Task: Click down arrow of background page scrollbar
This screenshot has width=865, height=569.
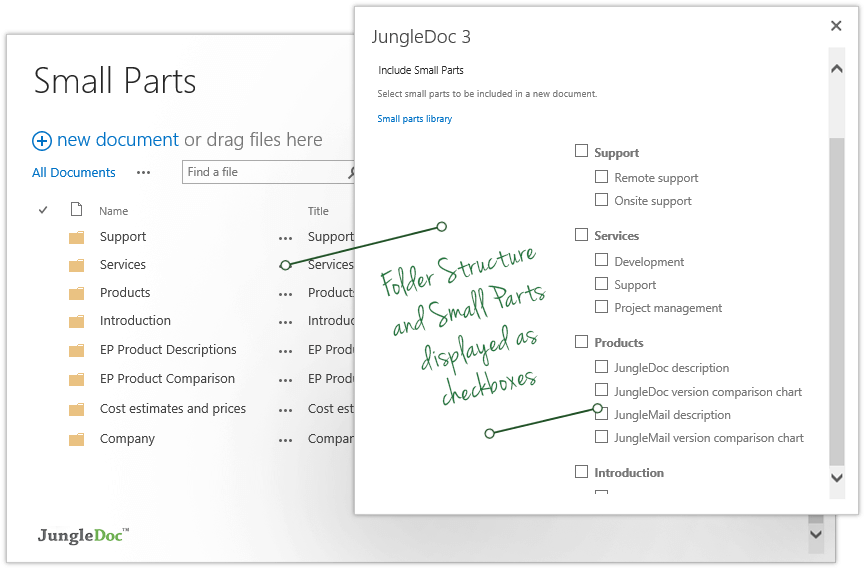Action: [816, 534]
